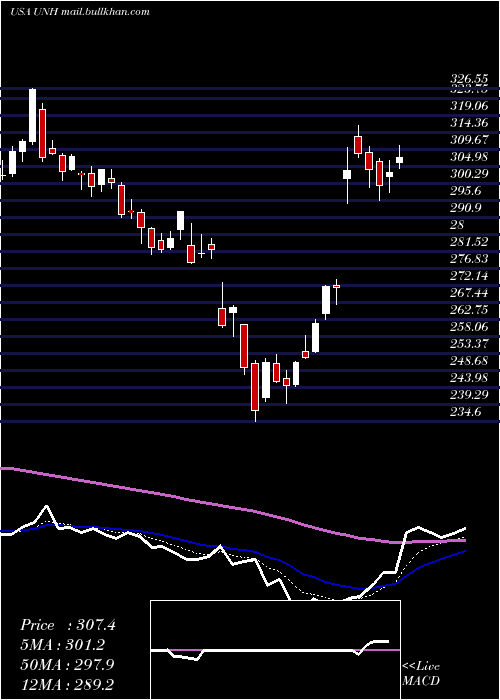Click the '5MA : 301.2' readout
This screenshot has width=500, height=700.
coord(62,645)
